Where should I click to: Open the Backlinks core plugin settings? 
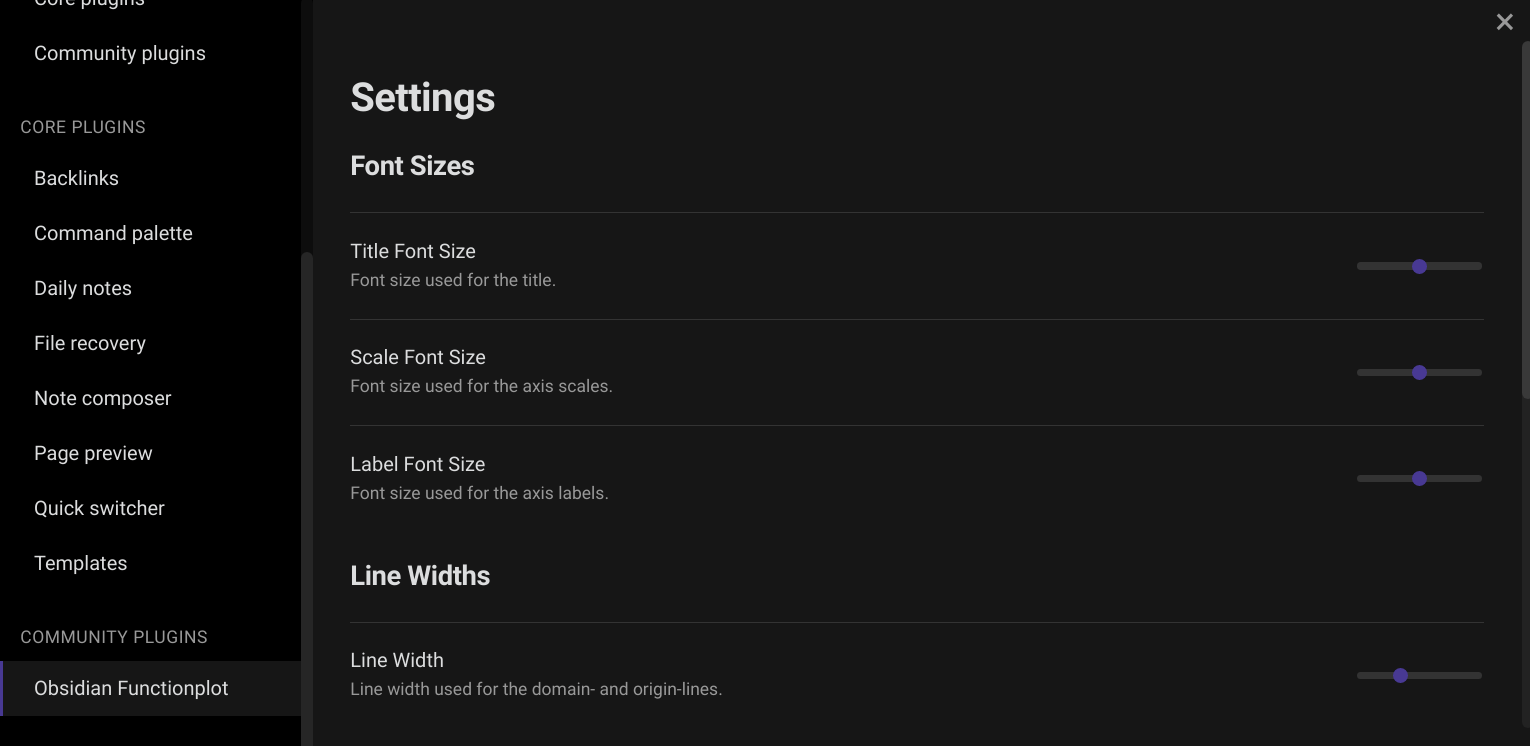click(x=76, y=177)
